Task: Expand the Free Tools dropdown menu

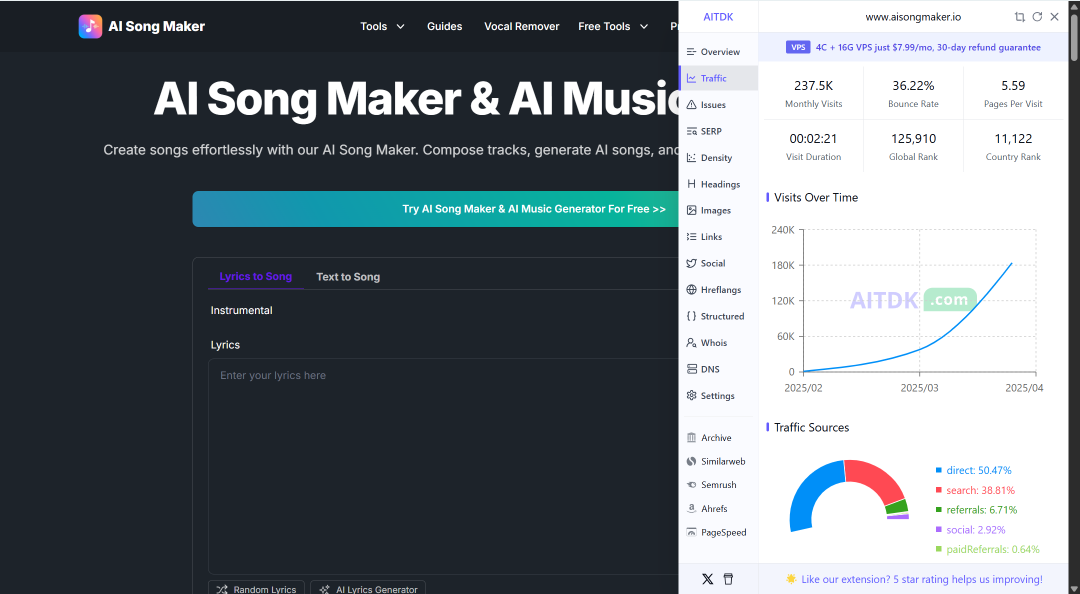Action: click(613, 26)
